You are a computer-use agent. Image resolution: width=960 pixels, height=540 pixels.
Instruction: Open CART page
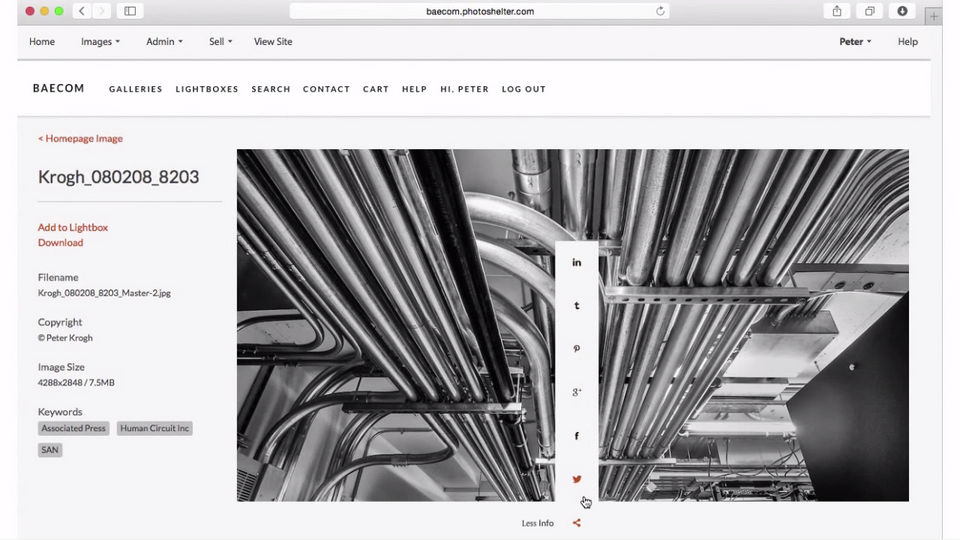[x=376, y=89]
